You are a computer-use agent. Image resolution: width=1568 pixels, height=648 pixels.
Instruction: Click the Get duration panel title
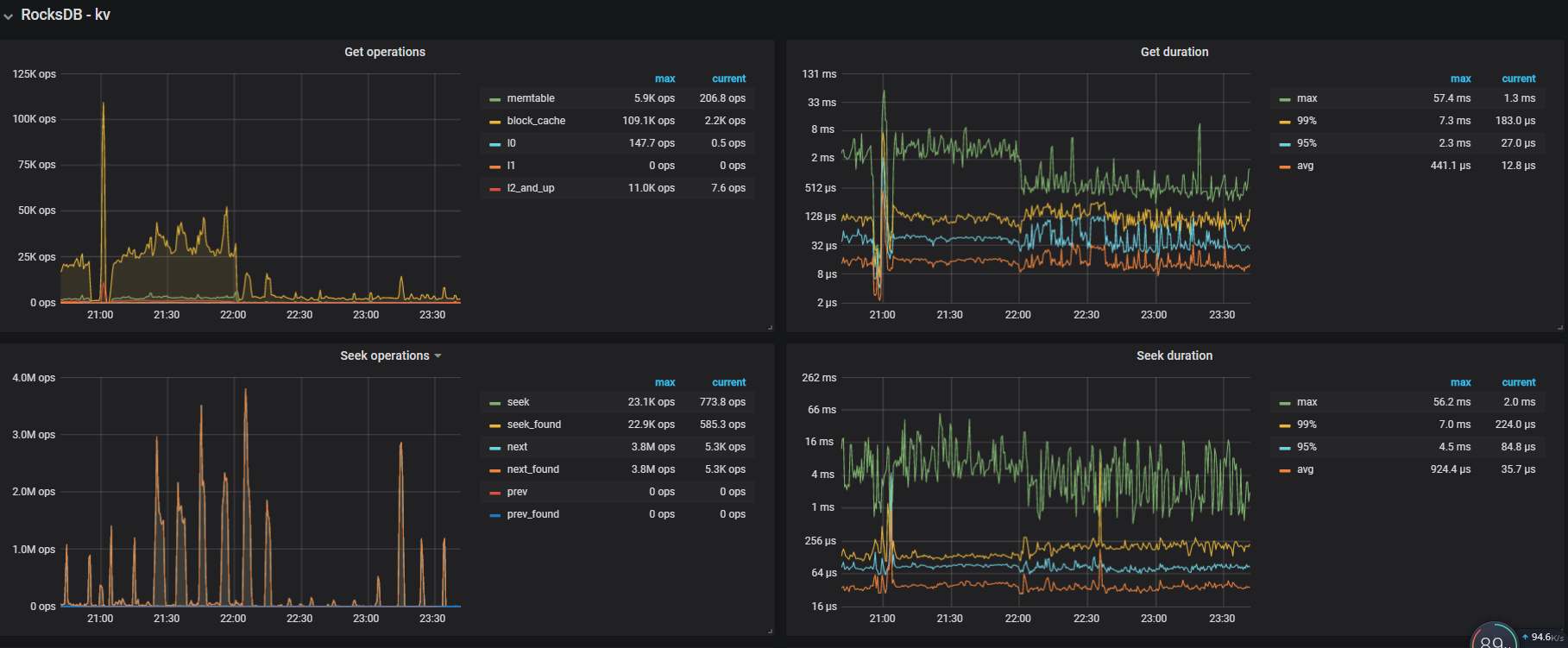(1174, 52)
